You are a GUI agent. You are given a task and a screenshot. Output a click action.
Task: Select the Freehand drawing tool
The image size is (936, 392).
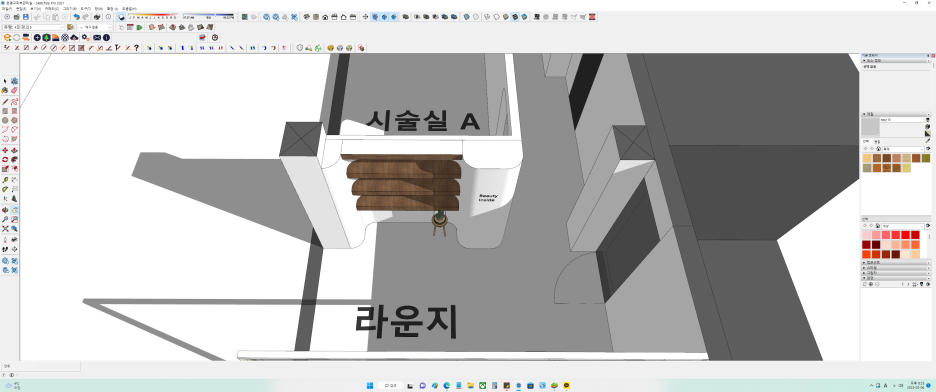pyautogui.click(x=14, y=102)
